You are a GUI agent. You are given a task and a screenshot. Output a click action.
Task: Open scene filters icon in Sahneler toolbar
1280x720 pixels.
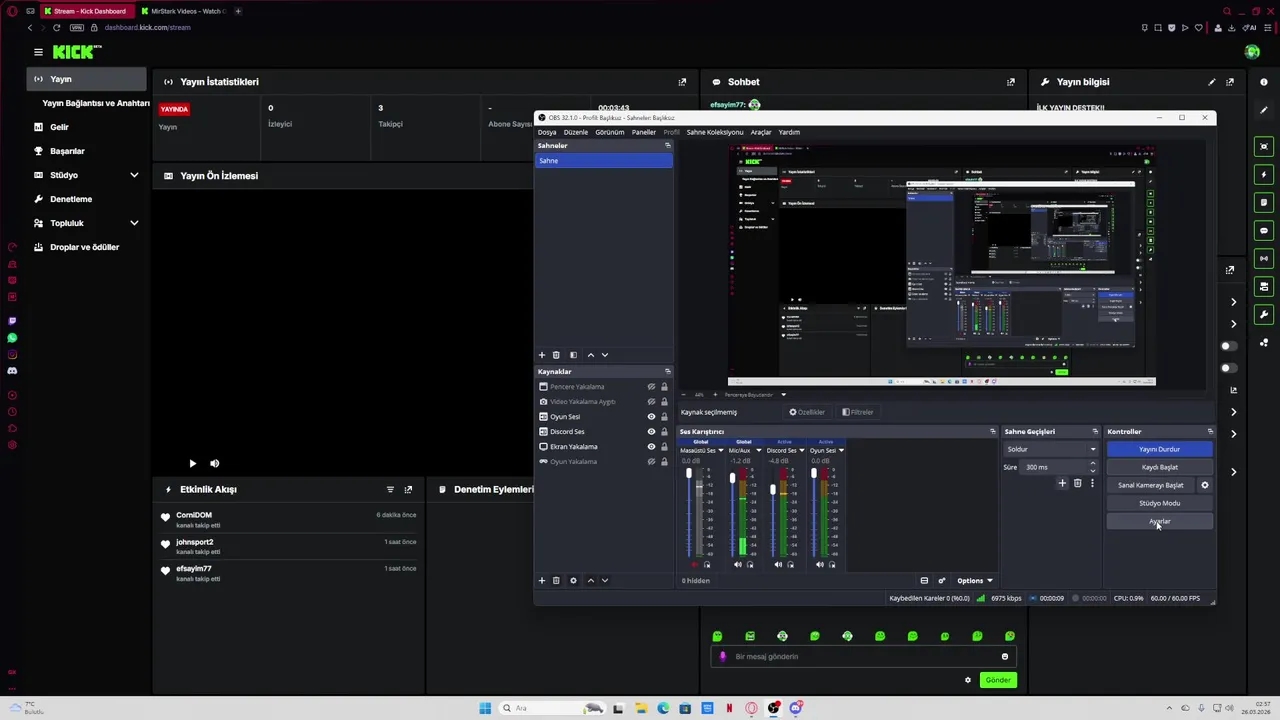(573, 355)
